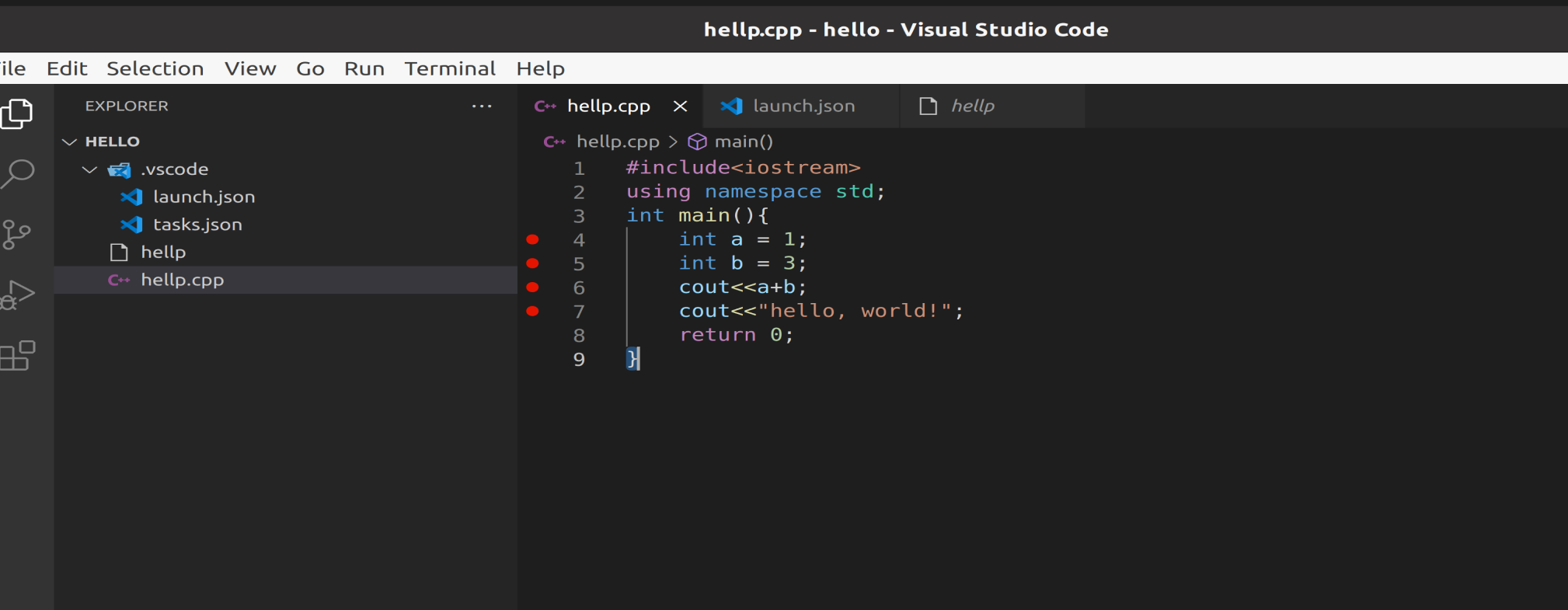1568x610 pixels.
Task: Open the View menu
Action: (250, 68)
